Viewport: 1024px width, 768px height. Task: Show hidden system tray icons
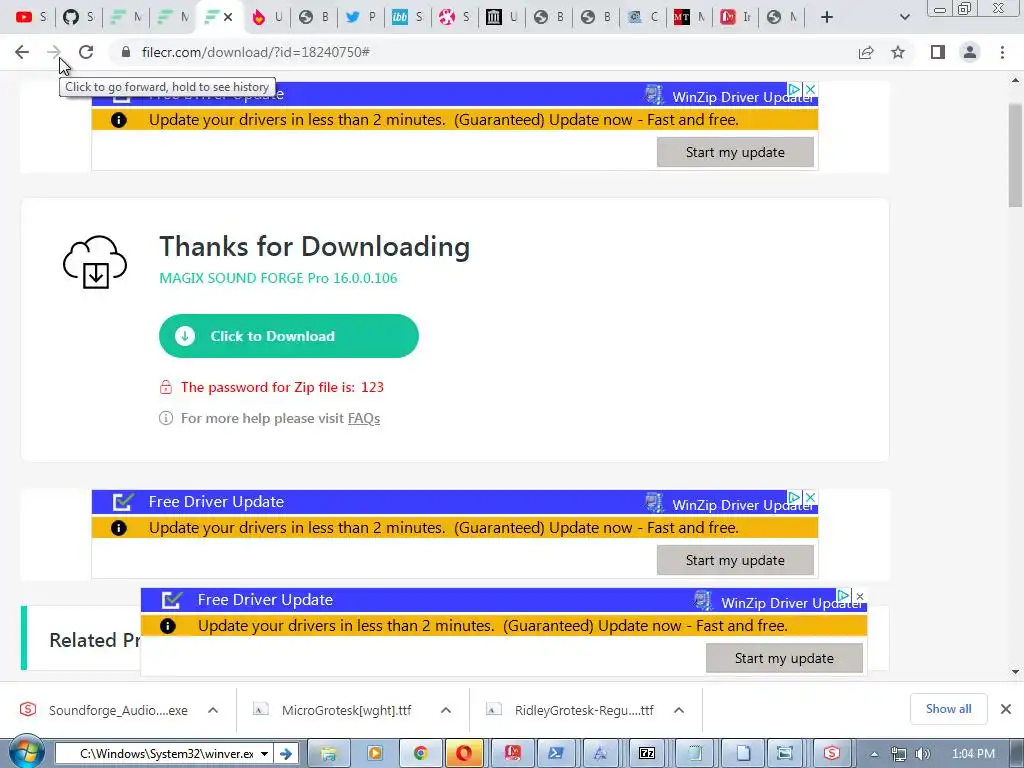[874, 754]
